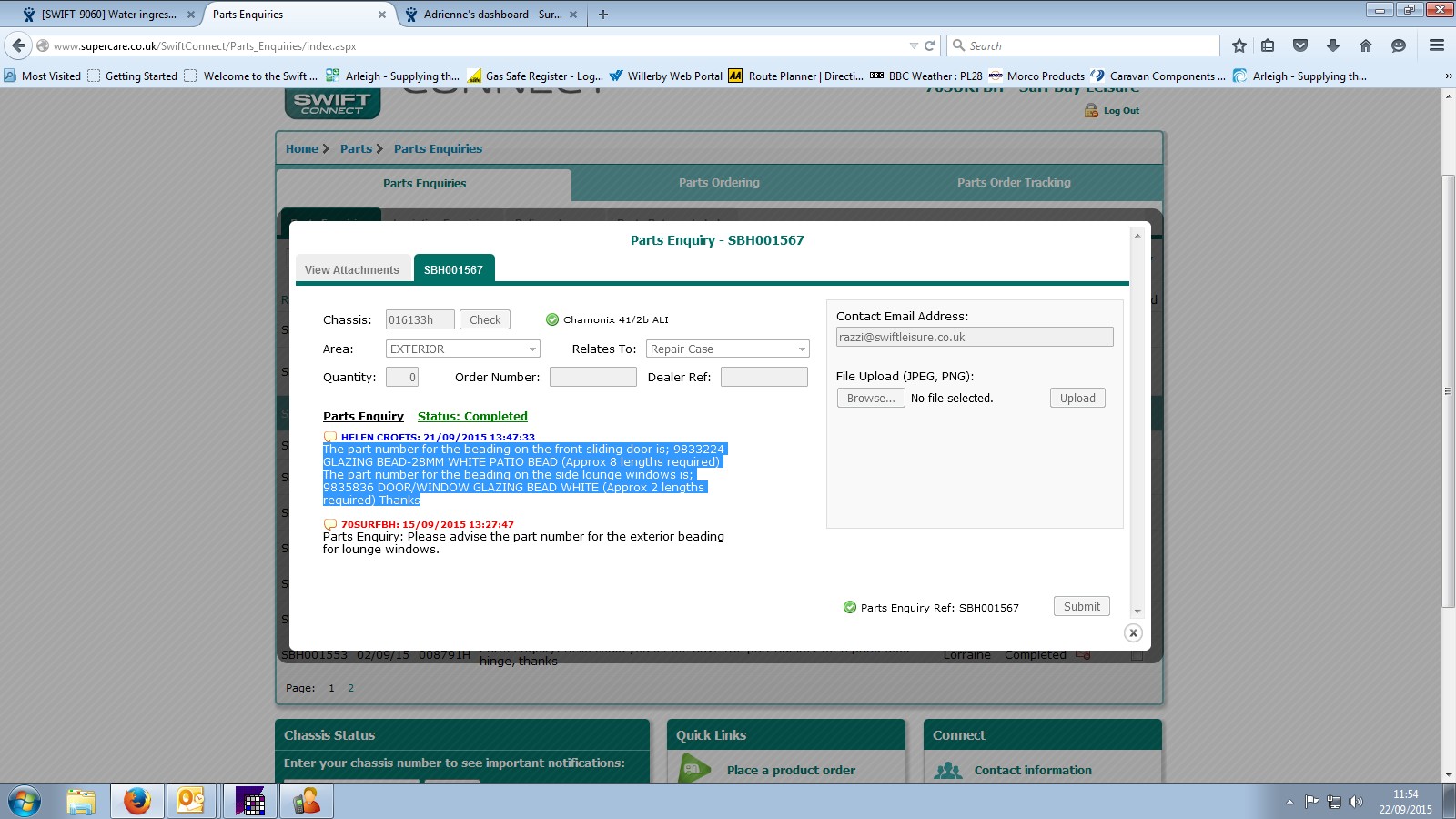This screenshot has width=1456, height=819.
Task: Click the Swift Connect logo
Action: [x=332, y=104]
